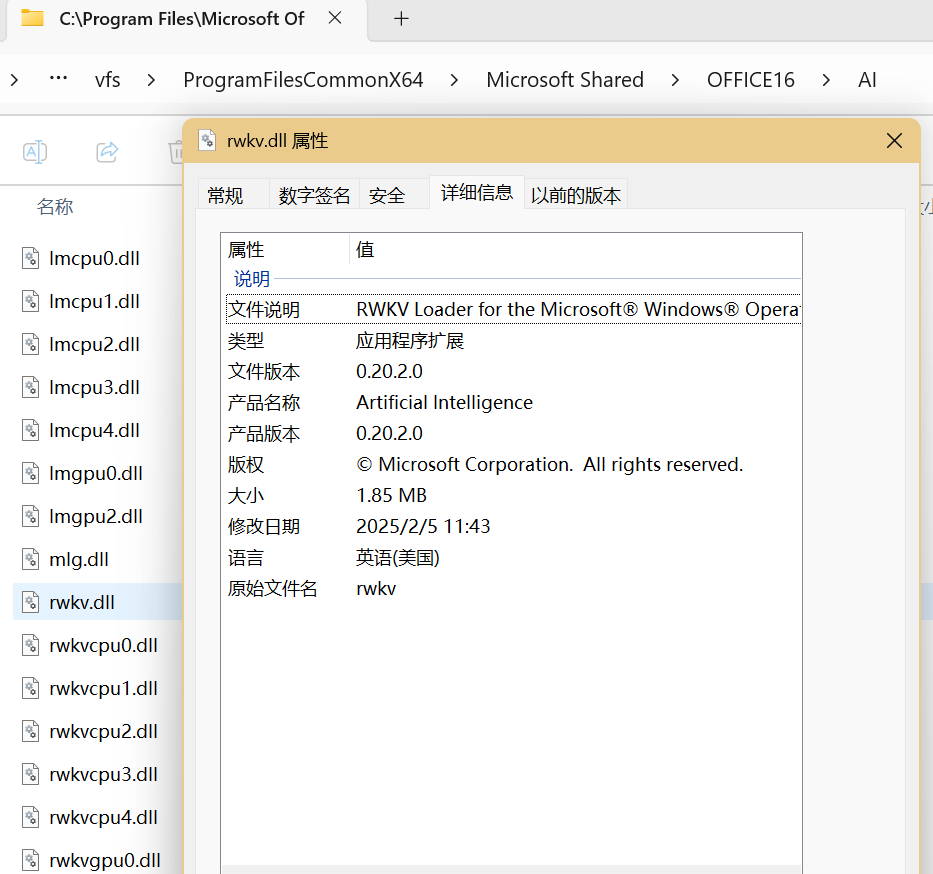
Task: Select the lmcpu2.dll file
Action: click(94, 344)
